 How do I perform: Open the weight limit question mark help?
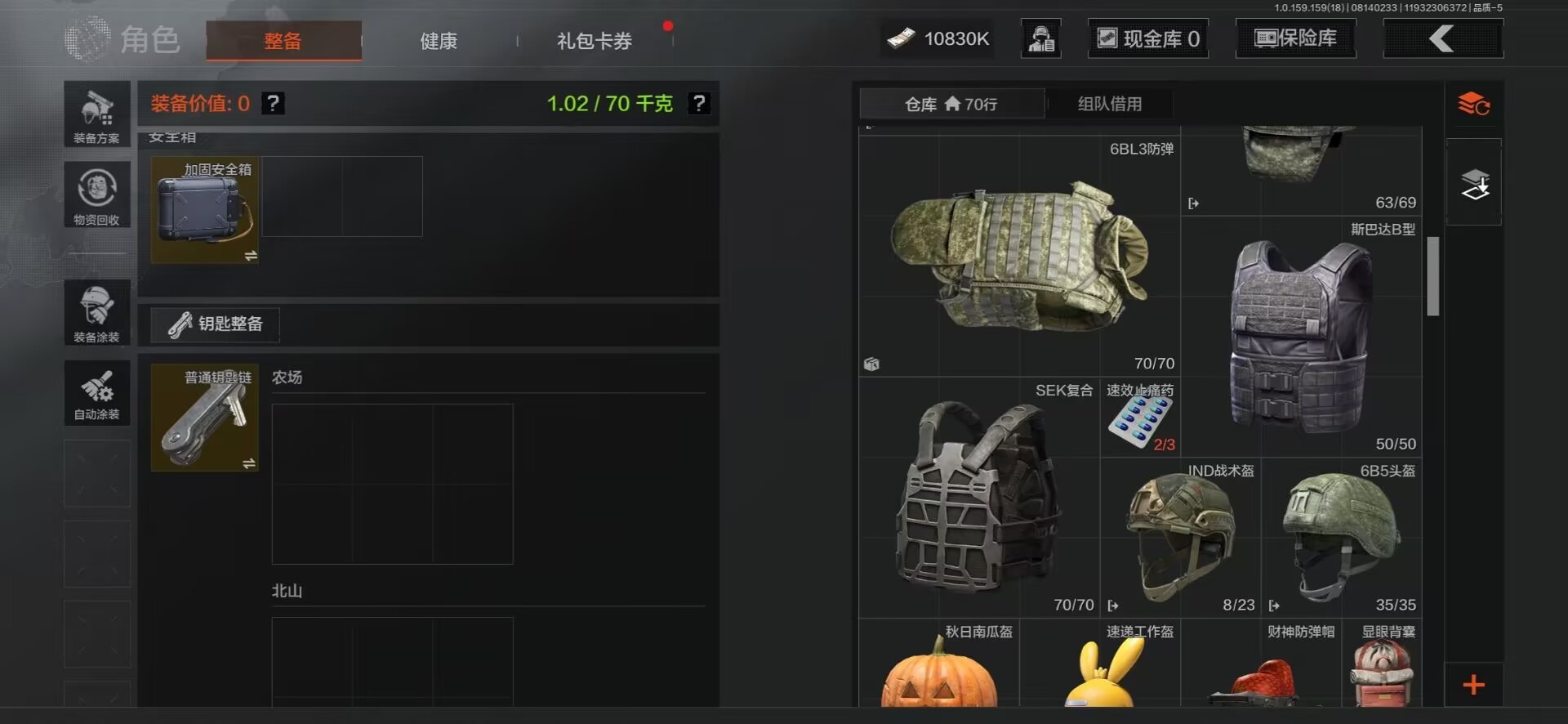699,104
